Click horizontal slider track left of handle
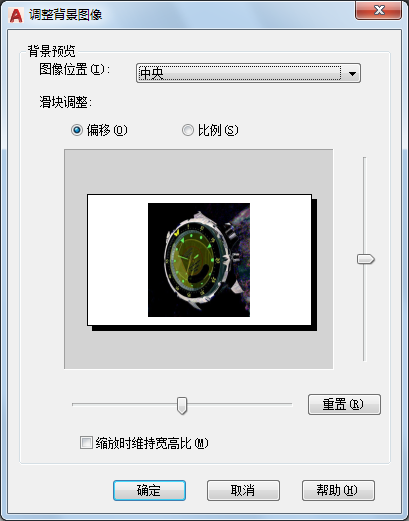 pyautogui.click(x=124, y=404)
